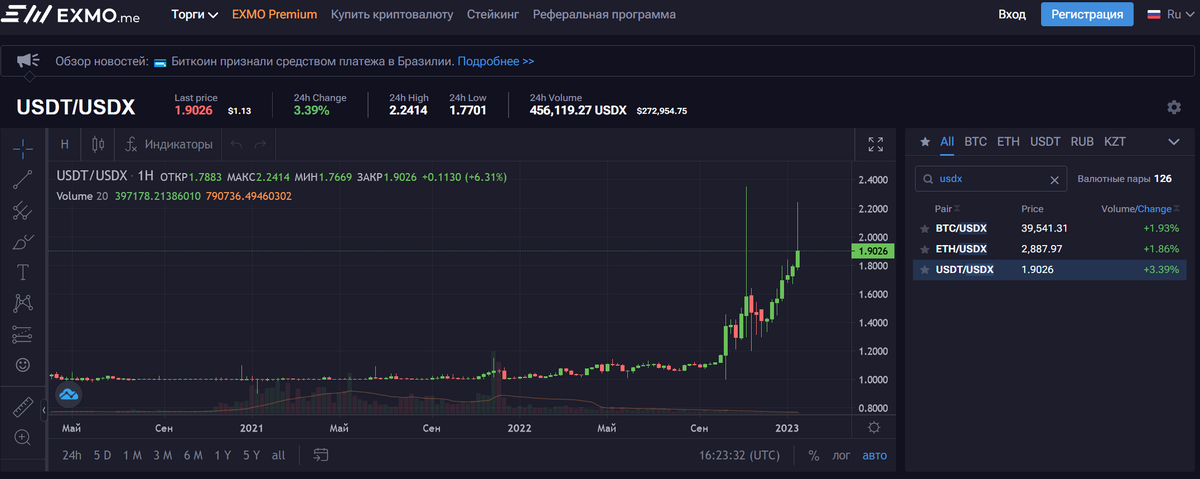Viewport: 1200px width, 479px height.
Task: Toggle percentage scale mode
Action: [814, 455]
